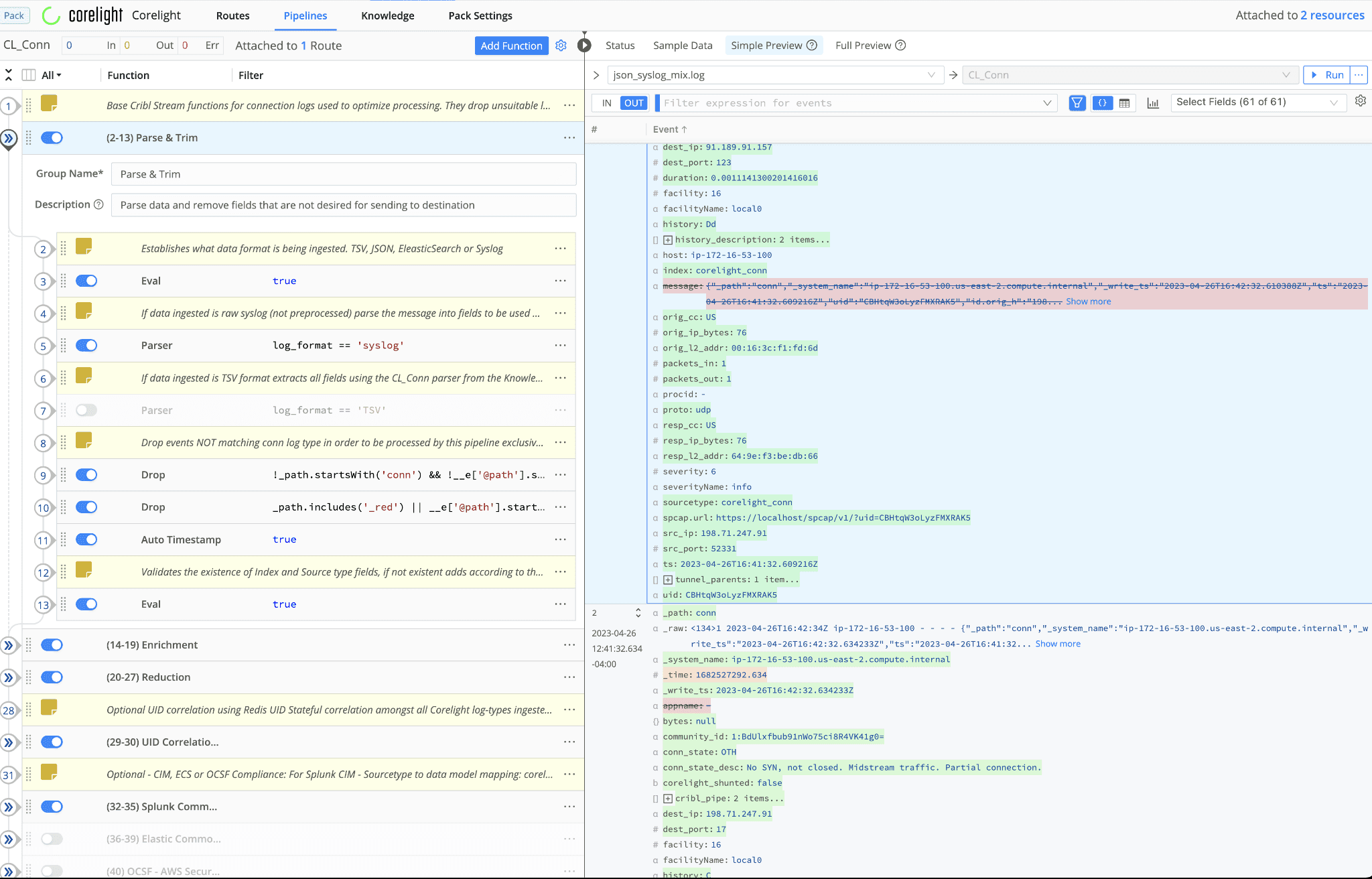Open the statistics bar chart icon
The width and height of the screenshot is (1372, 879).
point(1153,103)
